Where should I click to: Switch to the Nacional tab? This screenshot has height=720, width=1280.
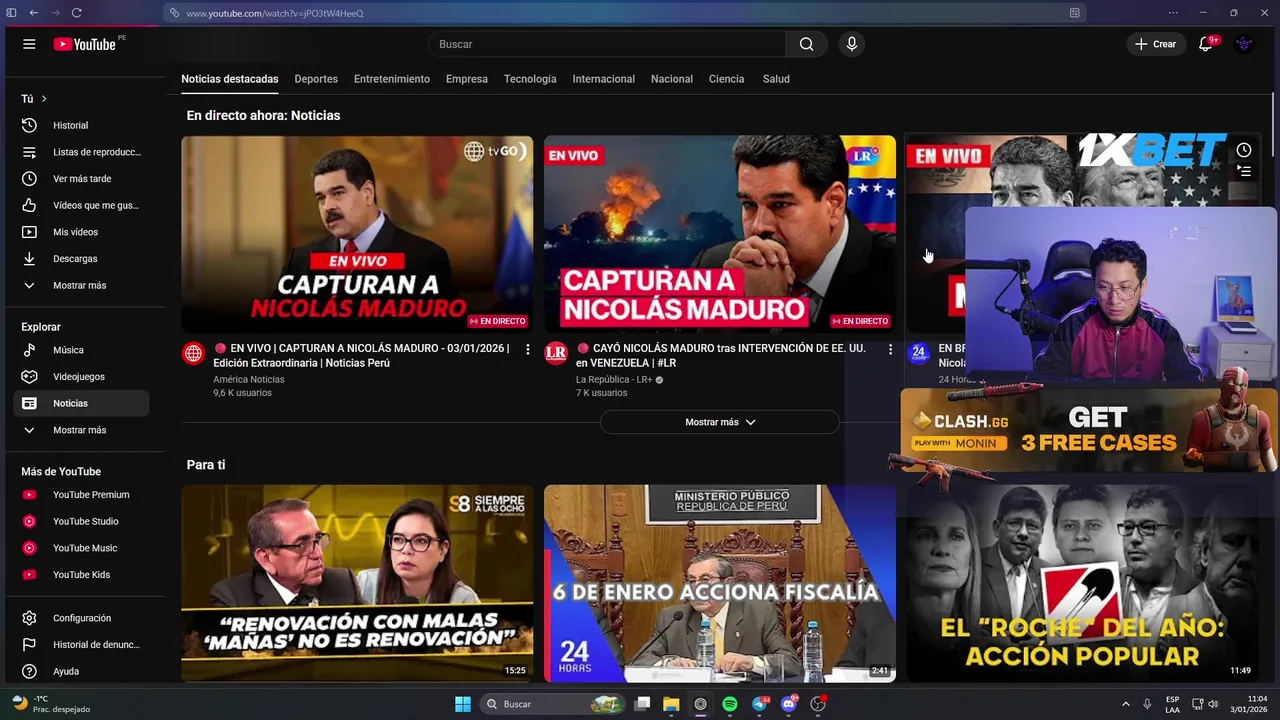pos(672,79)
